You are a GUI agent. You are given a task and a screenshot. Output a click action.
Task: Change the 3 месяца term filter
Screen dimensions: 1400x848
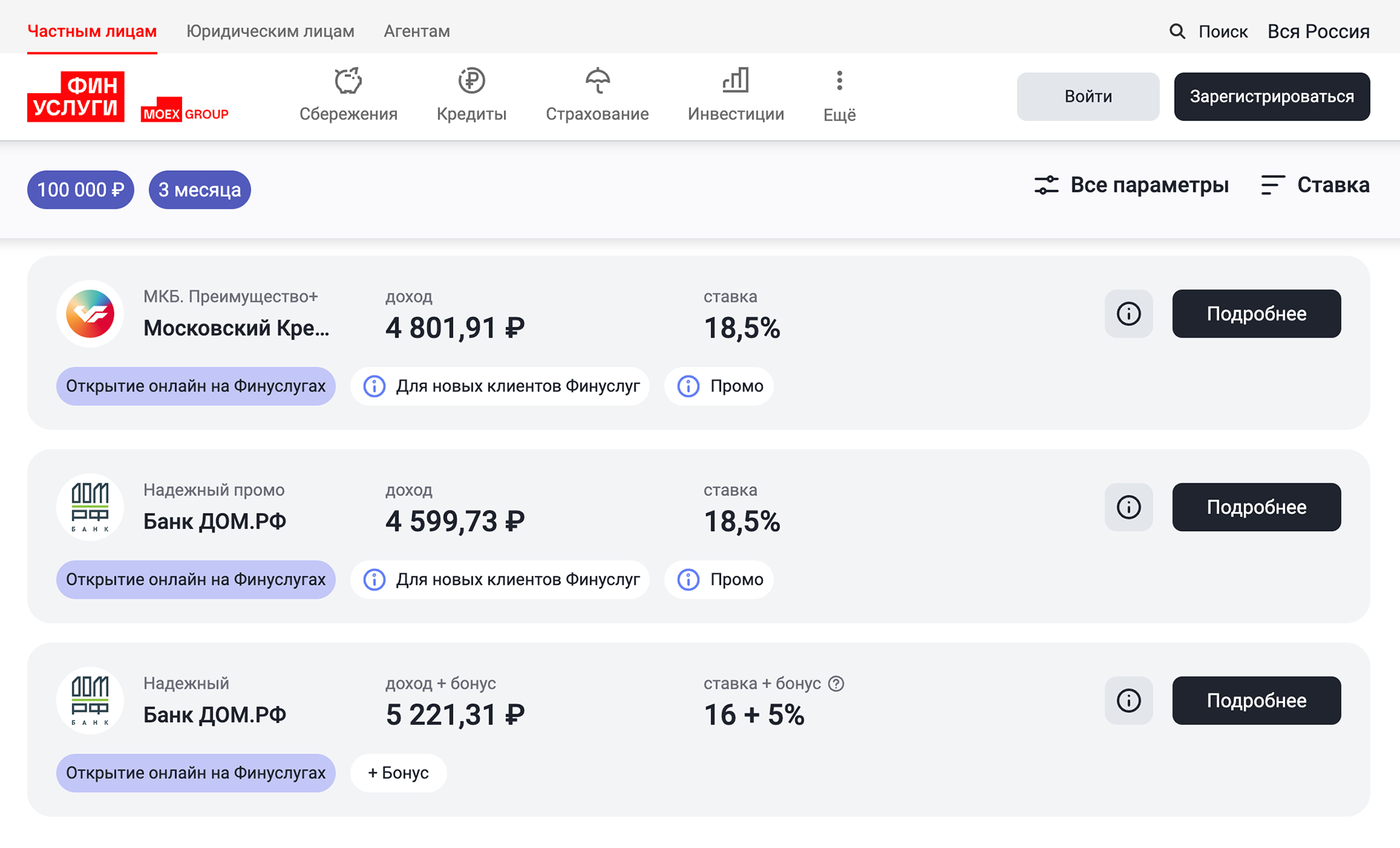[199, 190]
